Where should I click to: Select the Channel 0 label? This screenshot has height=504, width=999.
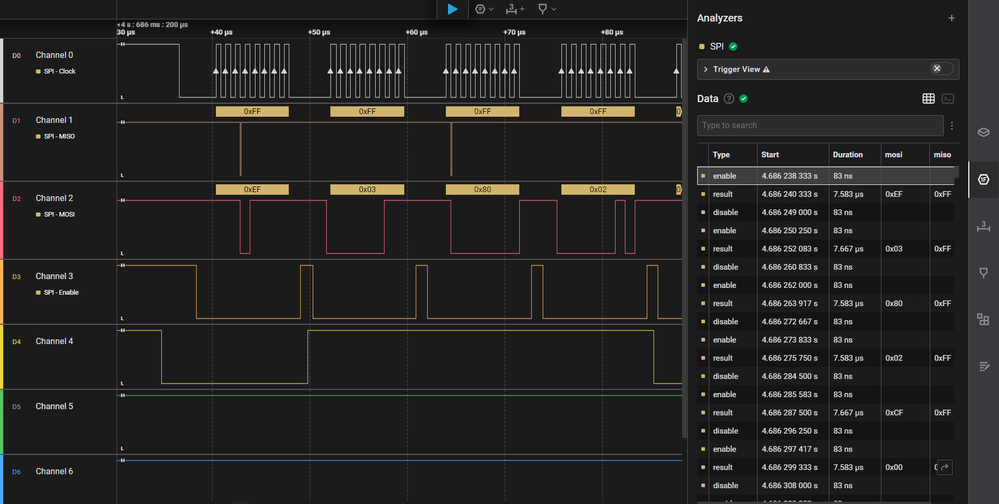click(x=54, y=55)
